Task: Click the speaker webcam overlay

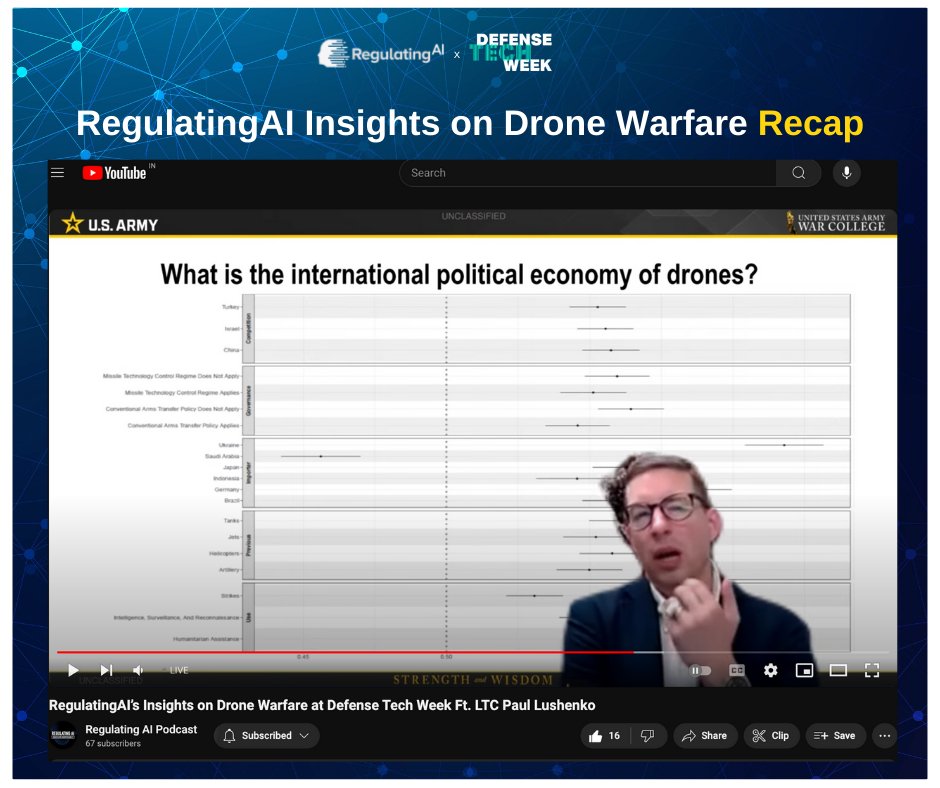Action: (688, 570)
